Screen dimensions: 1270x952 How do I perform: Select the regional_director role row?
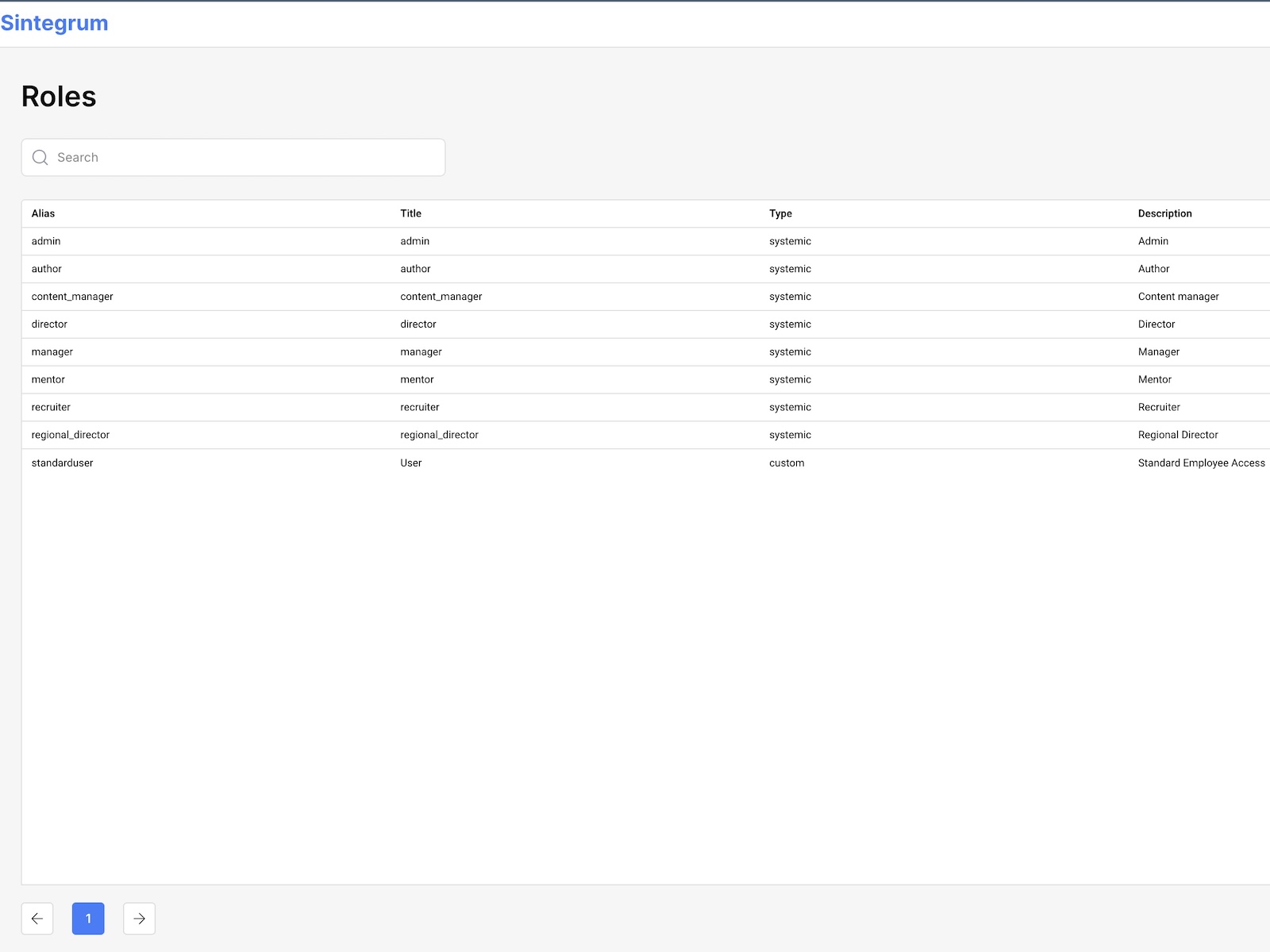[x=317, y=435]
